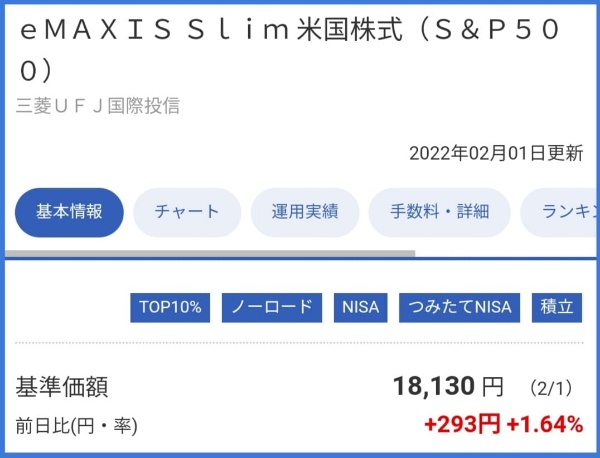The width and height of the screenshot is (600, 458).
Task: Go to the 手数料・詳細 tab
Action: pos(439,212)
